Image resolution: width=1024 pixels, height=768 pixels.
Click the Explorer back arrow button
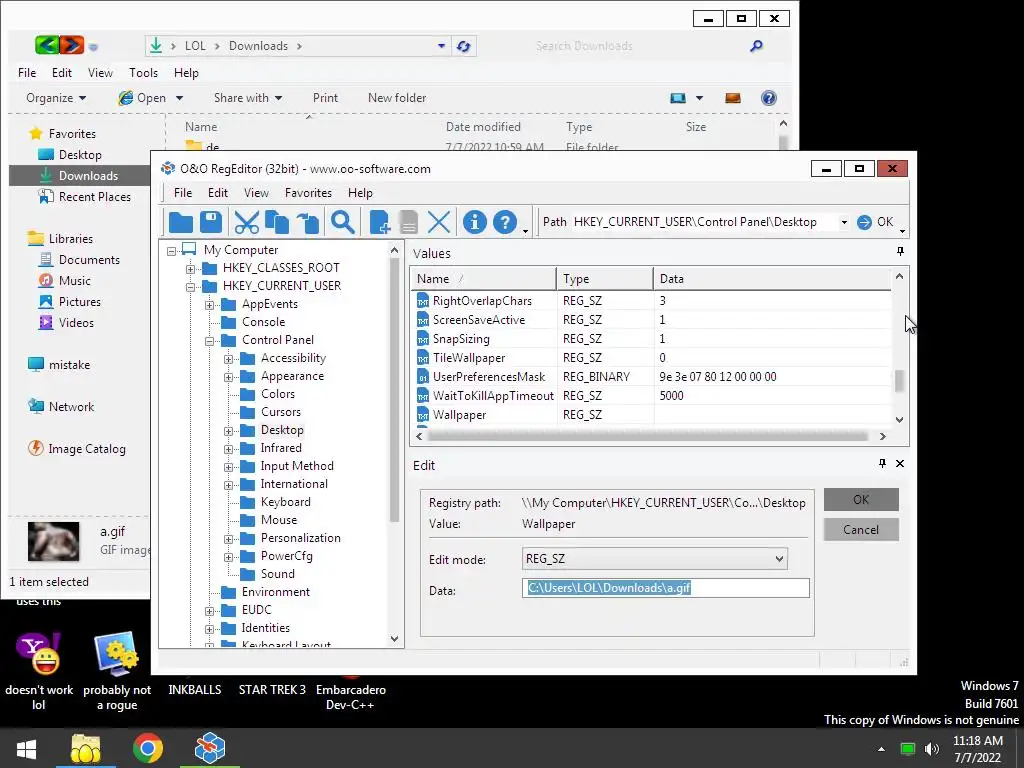46,45
